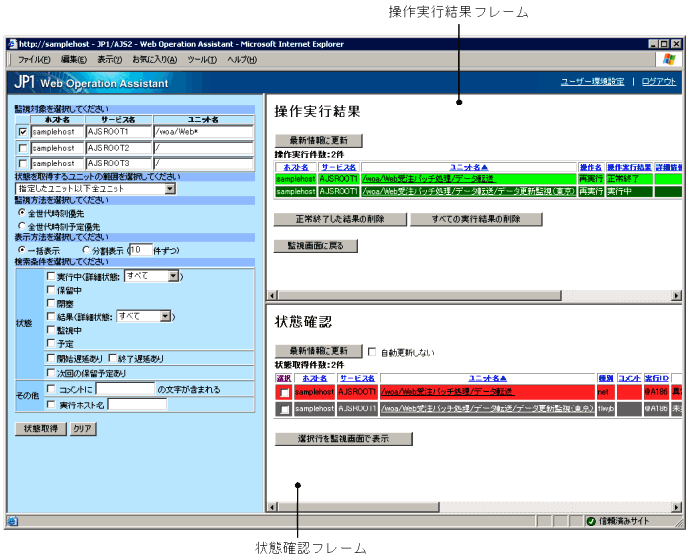Check 次回の保留予定あり checkbox
This screenshot has width=688, height=560.
[51, 373]
